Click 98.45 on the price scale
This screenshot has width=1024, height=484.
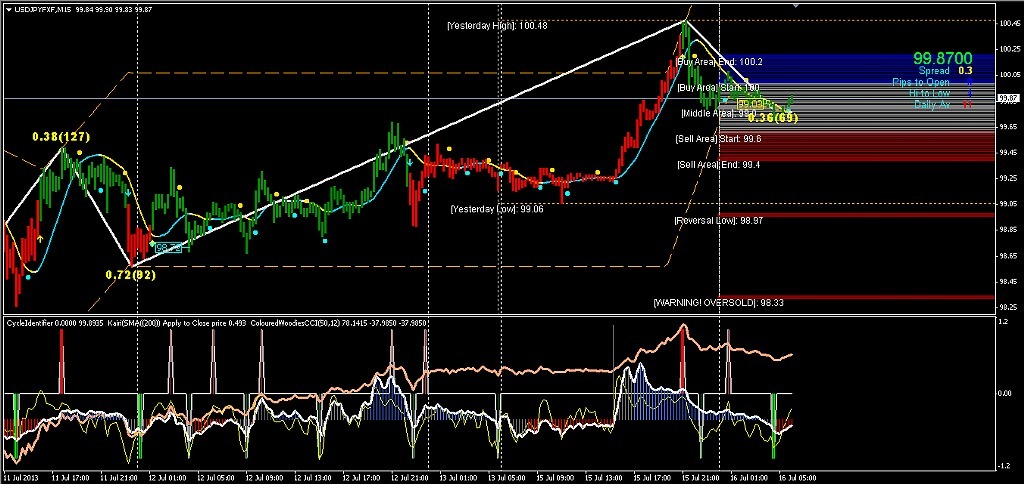1008,282
